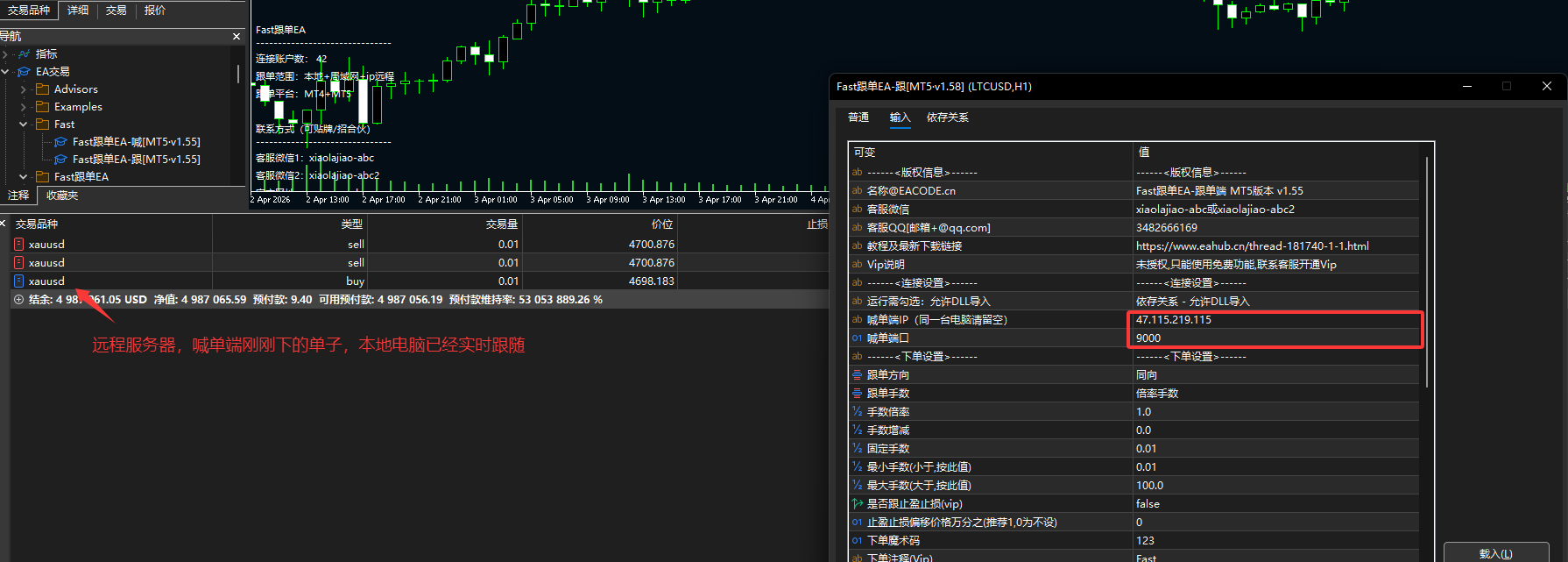Select the 收藏夹 tab under navigator
This screenshot has width=1568, height=562.
pos(62,196)
